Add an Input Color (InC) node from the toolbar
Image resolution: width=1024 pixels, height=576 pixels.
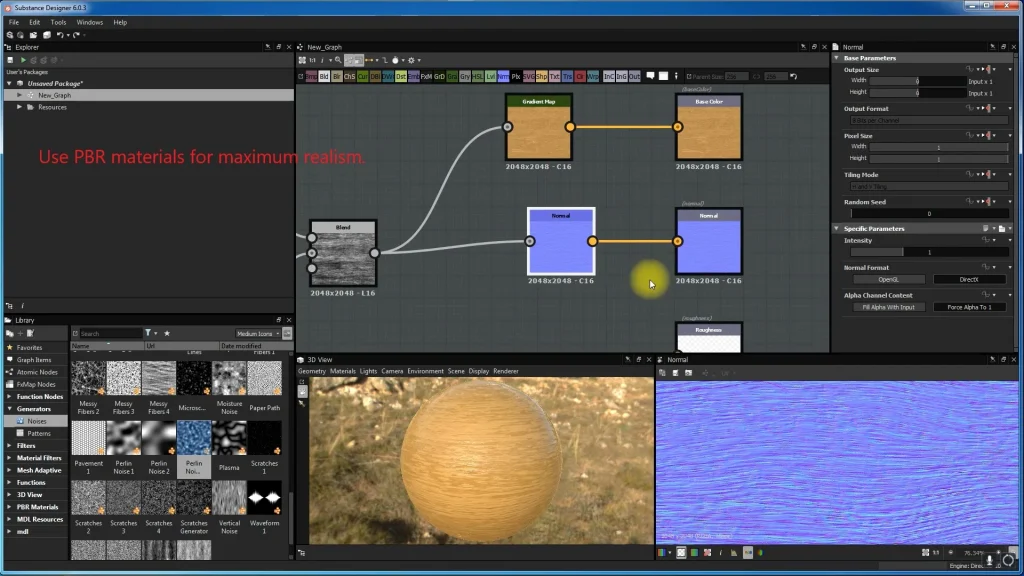pyautogui.click(x=609, y=76)
